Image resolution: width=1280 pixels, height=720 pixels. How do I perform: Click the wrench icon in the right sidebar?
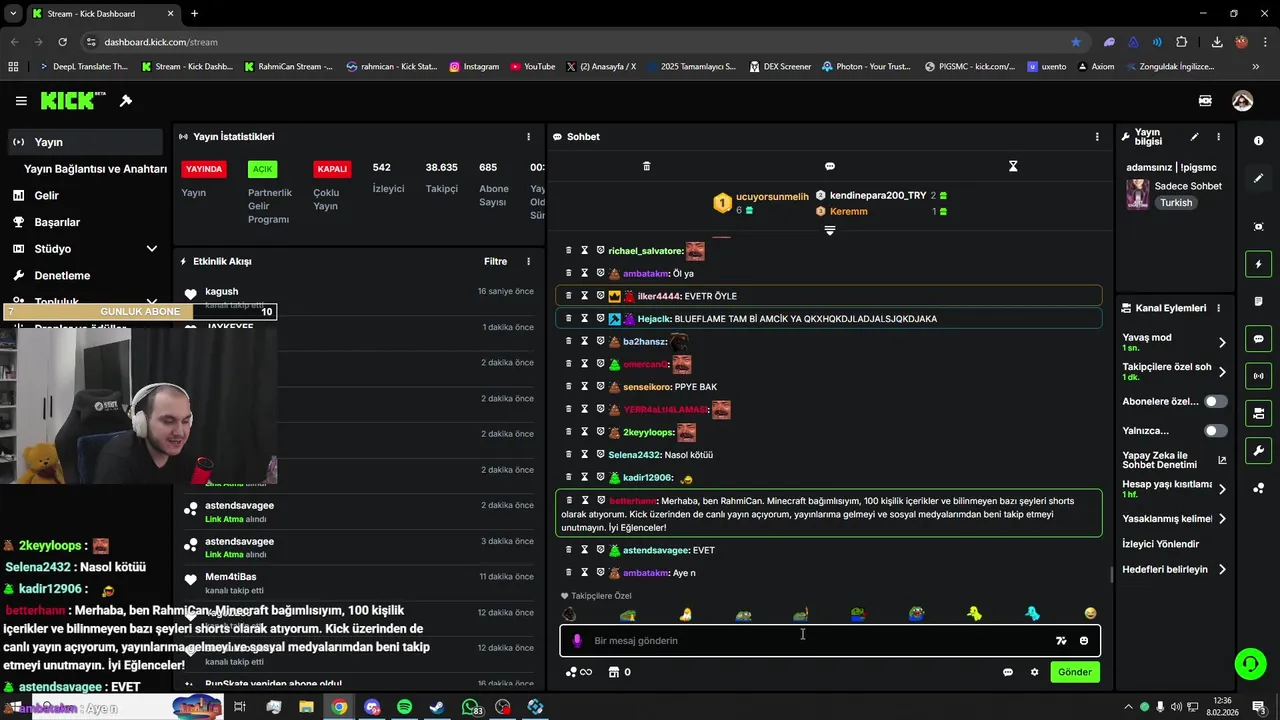[x=1258, y=451]
